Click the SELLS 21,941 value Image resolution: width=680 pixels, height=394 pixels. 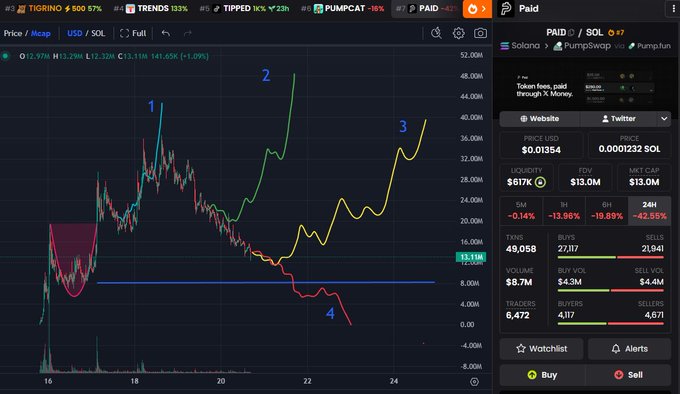(x=653, y=249)
